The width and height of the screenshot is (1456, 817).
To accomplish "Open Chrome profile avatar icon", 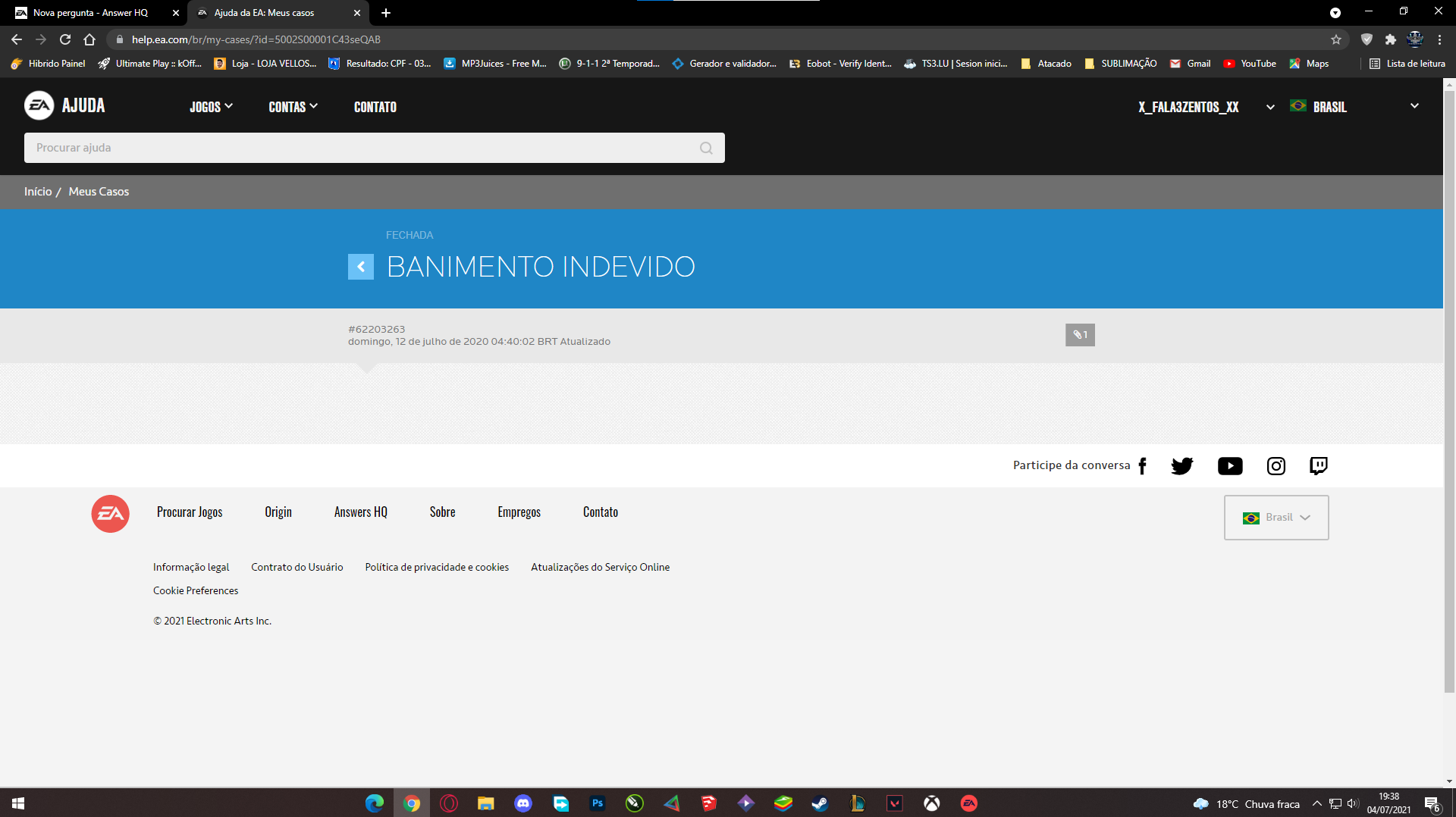I will 1415,39.
